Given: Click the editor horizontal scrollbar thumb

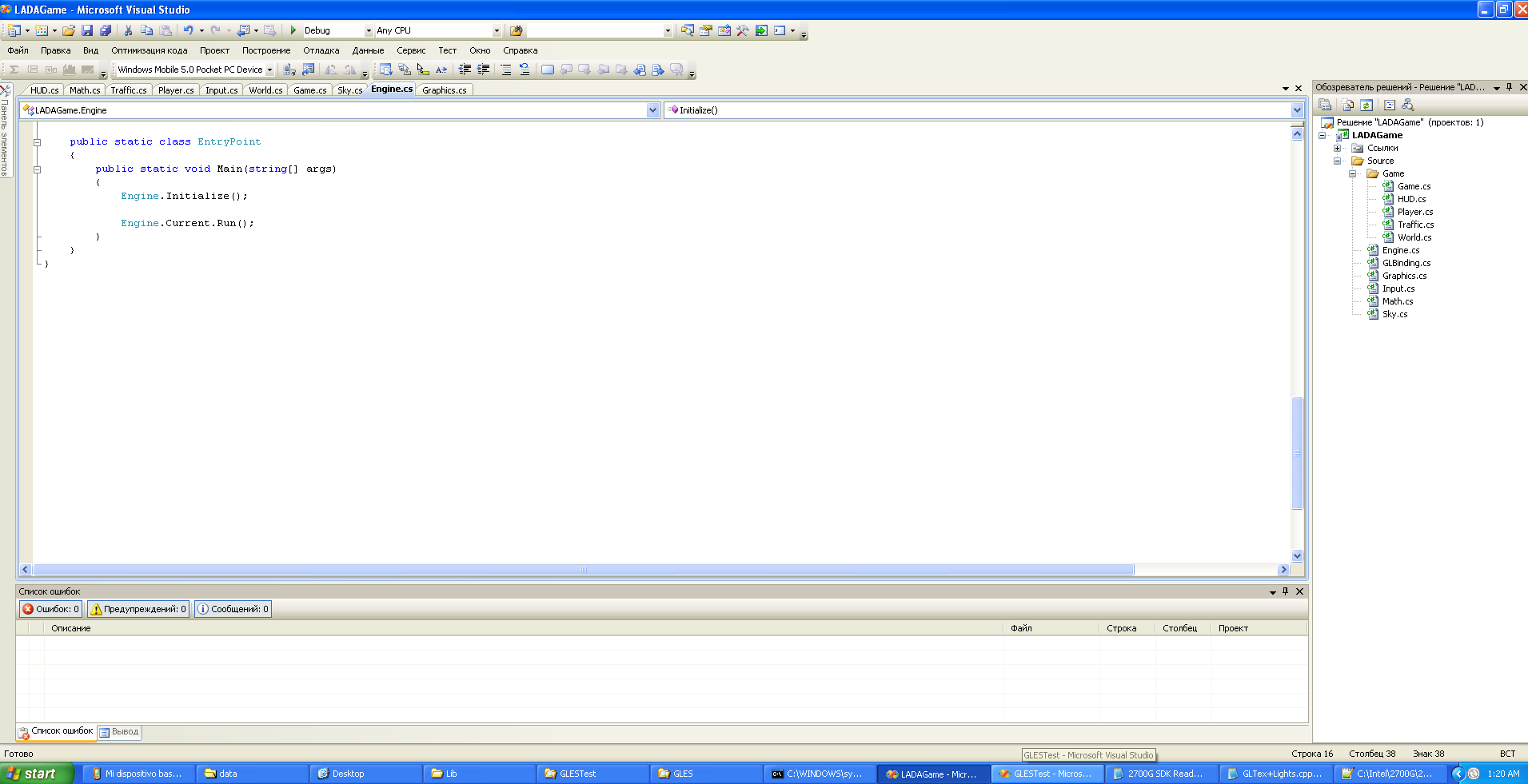Looking at the screenshot, I should 584,570.
